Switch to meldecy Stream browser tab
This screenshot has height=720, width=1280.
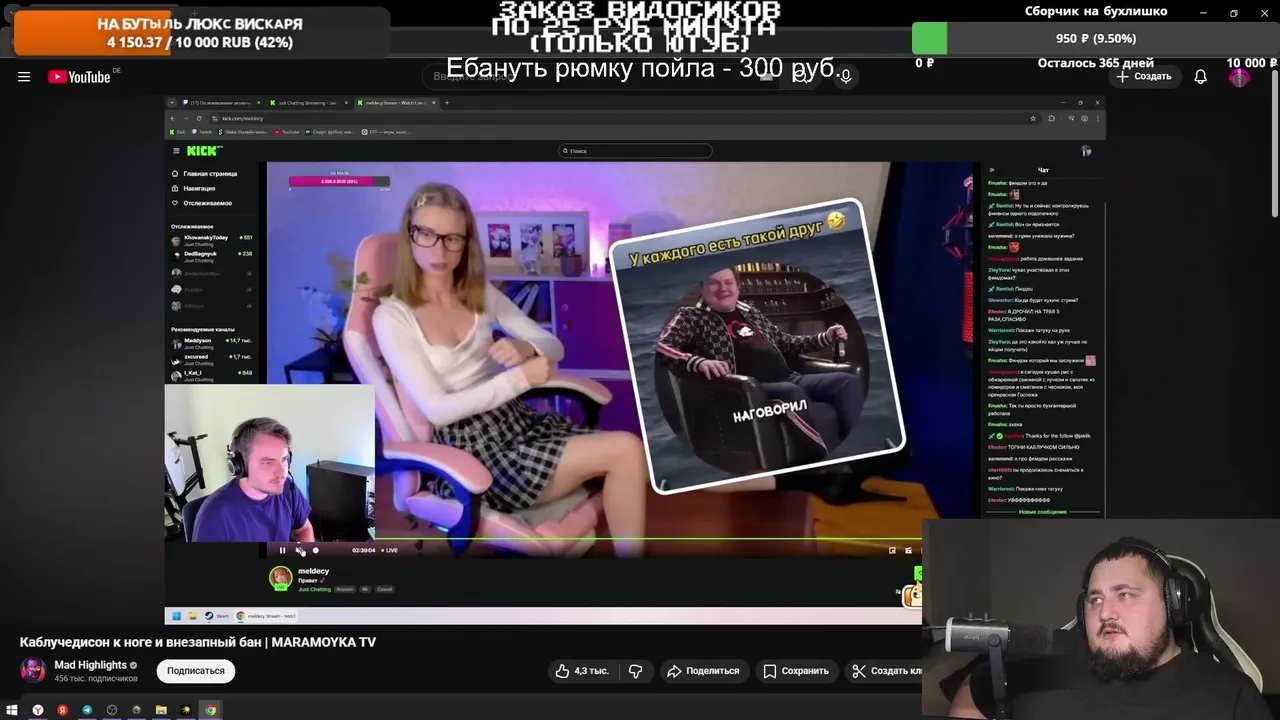pyautogui.click(x=396, y=103)
